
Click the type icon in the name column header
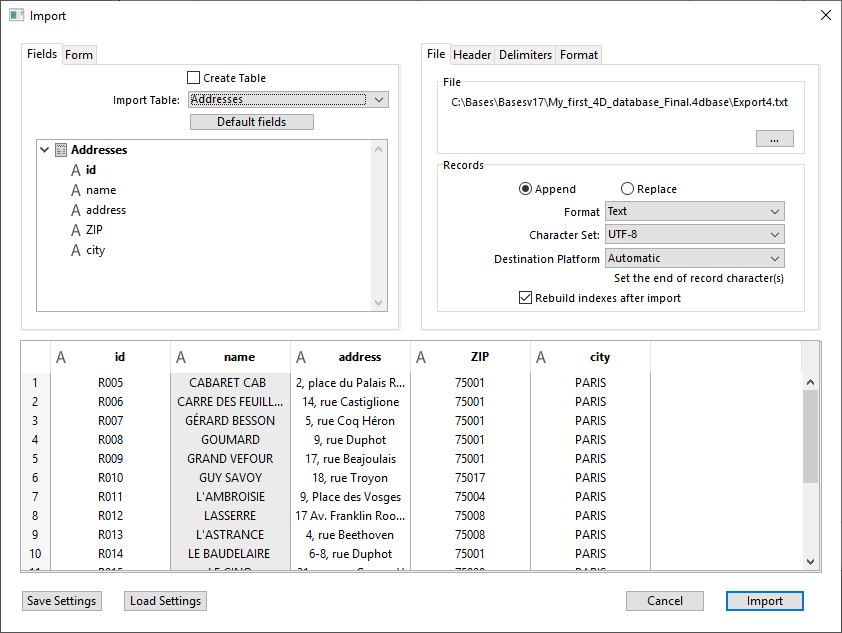(181, 357)
